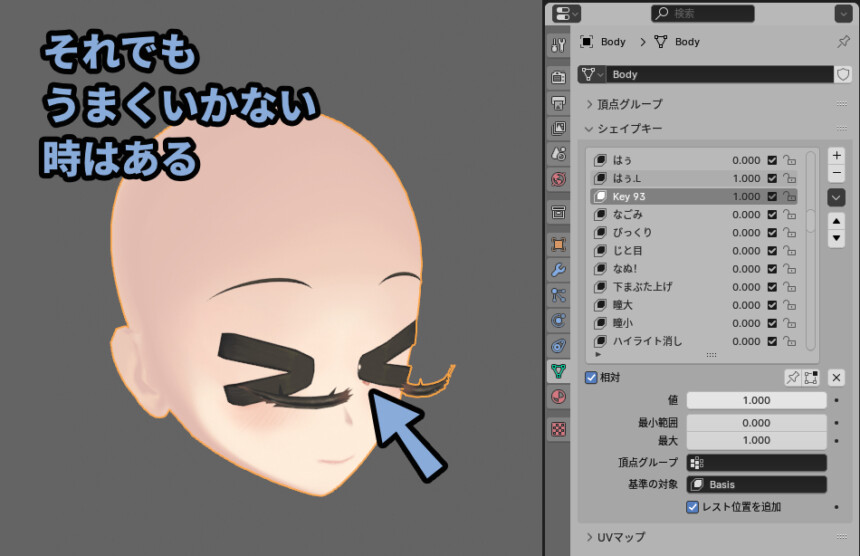Toggle shape key pin lock icon

click(793, 377)
